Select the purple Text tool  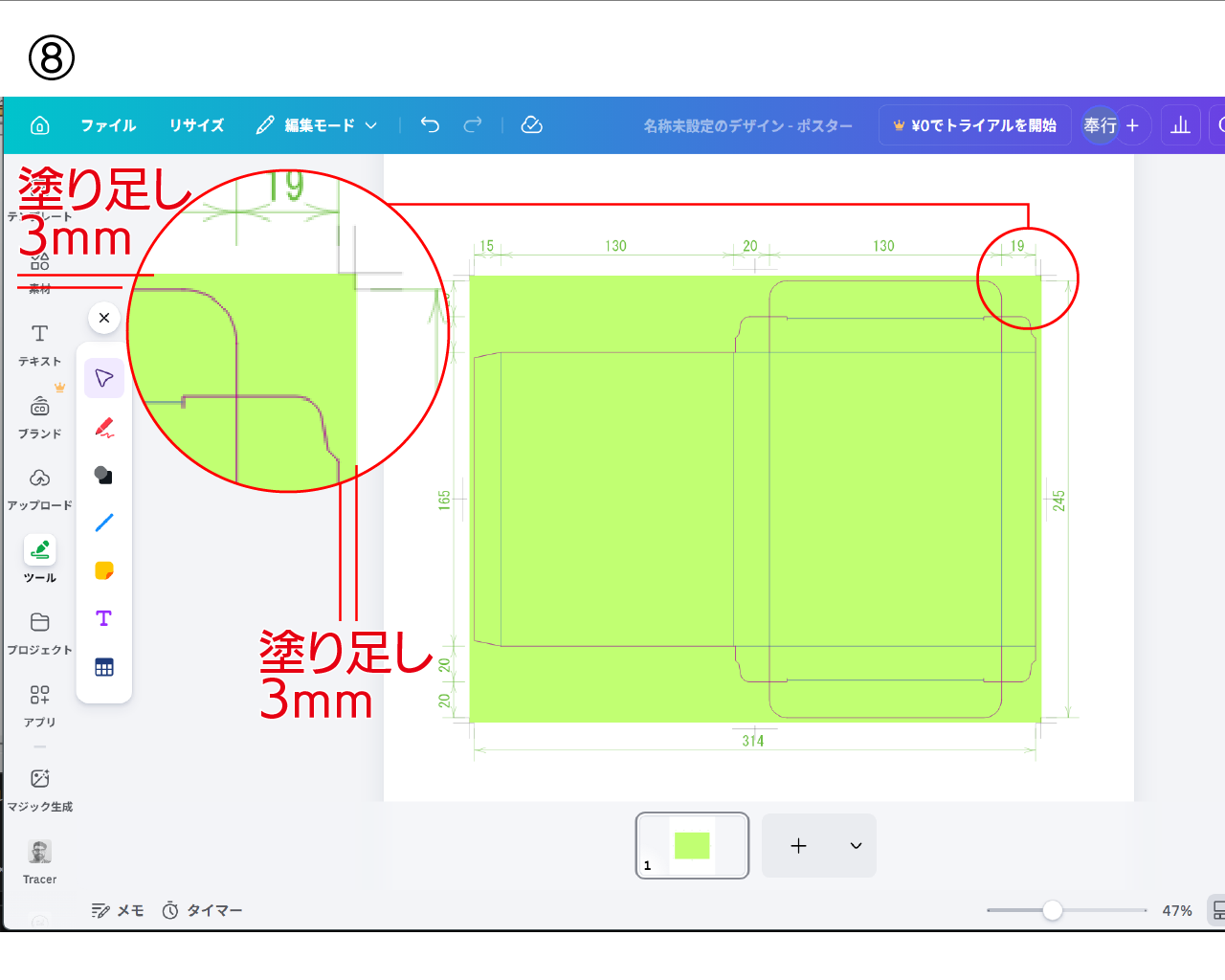(x=104, y=618)
